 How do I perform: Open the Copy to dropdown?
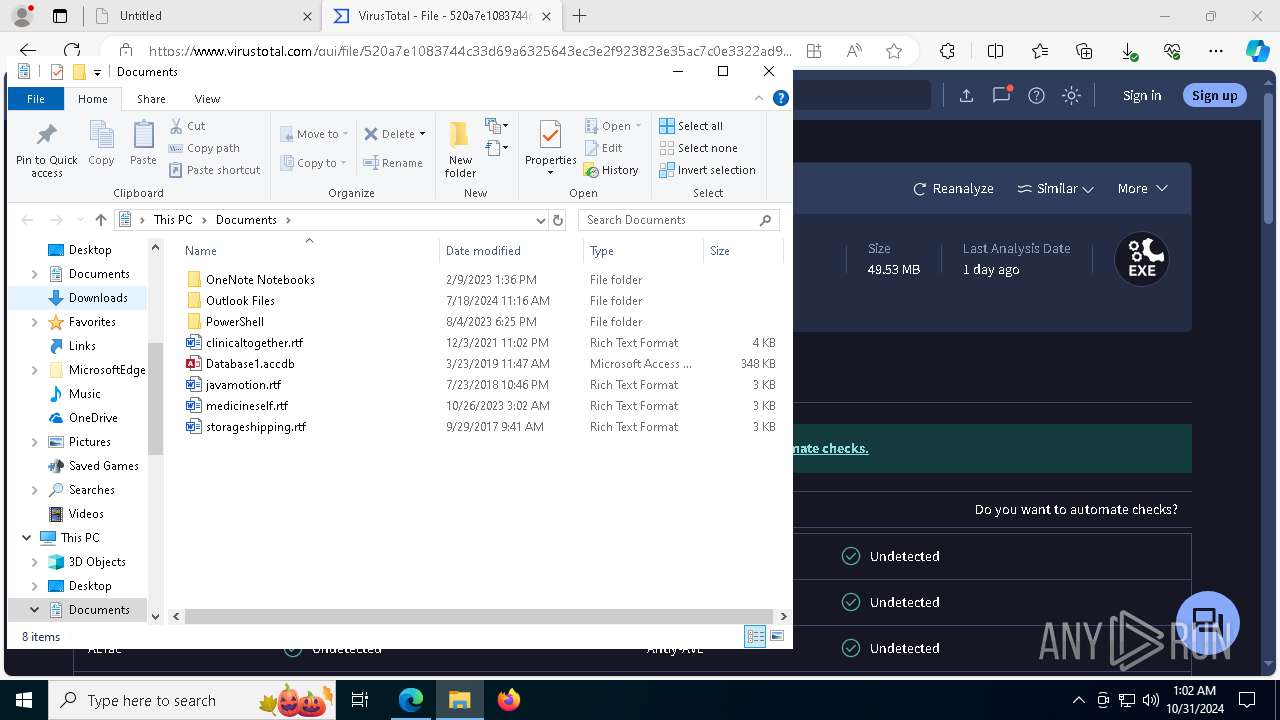(x=313, y=163)
